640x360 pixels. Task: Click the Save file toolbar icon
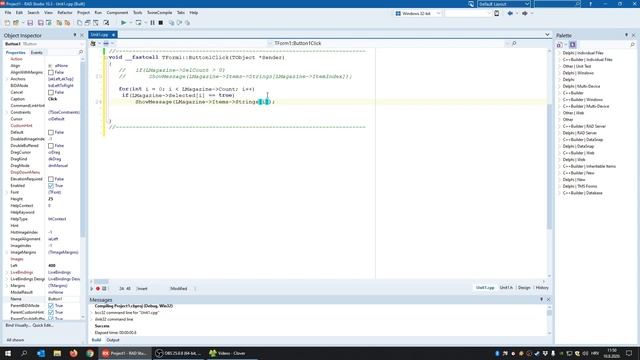tap(30, 23)
